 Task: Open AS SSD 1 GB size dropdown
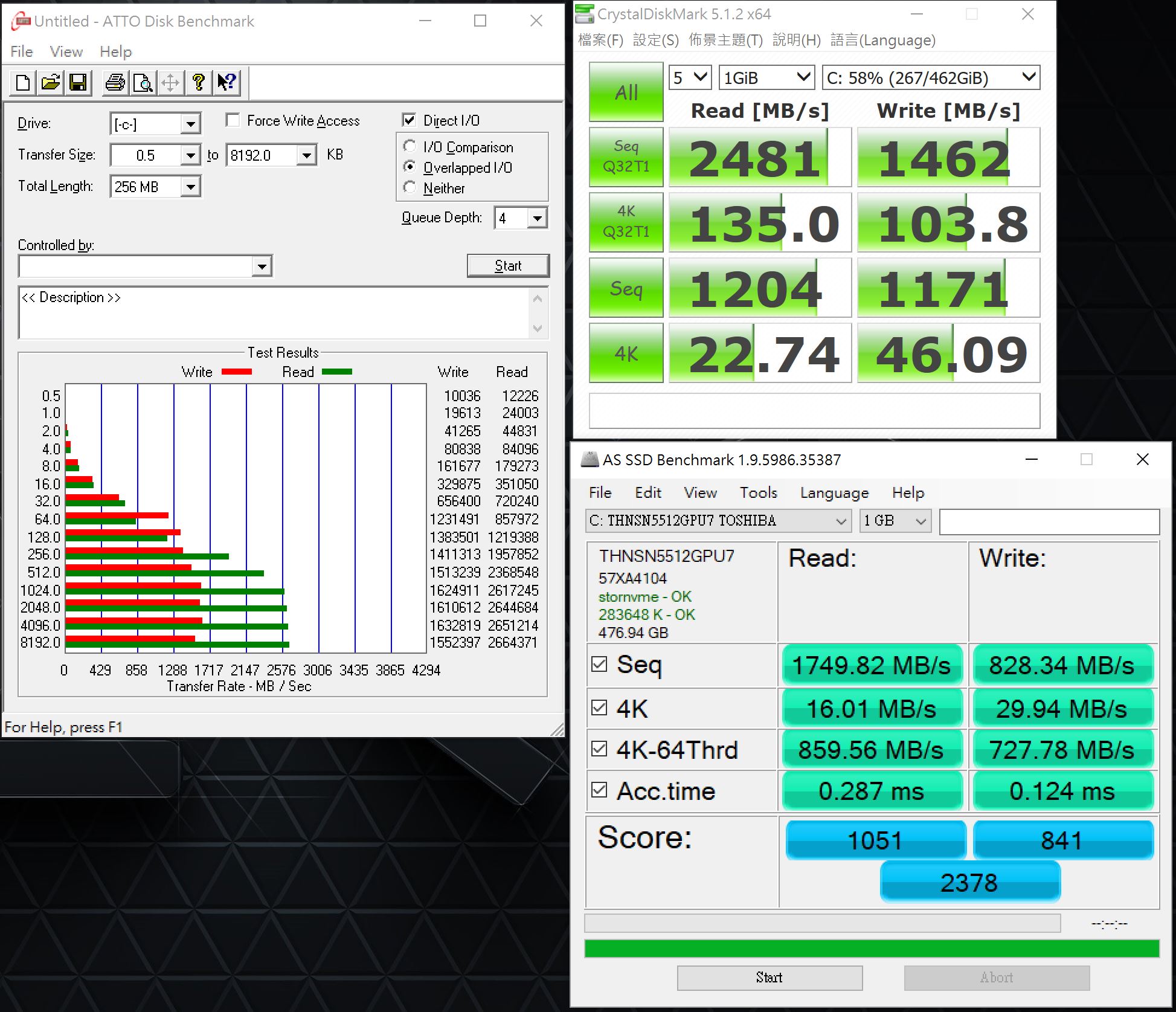tap(895, 521)
